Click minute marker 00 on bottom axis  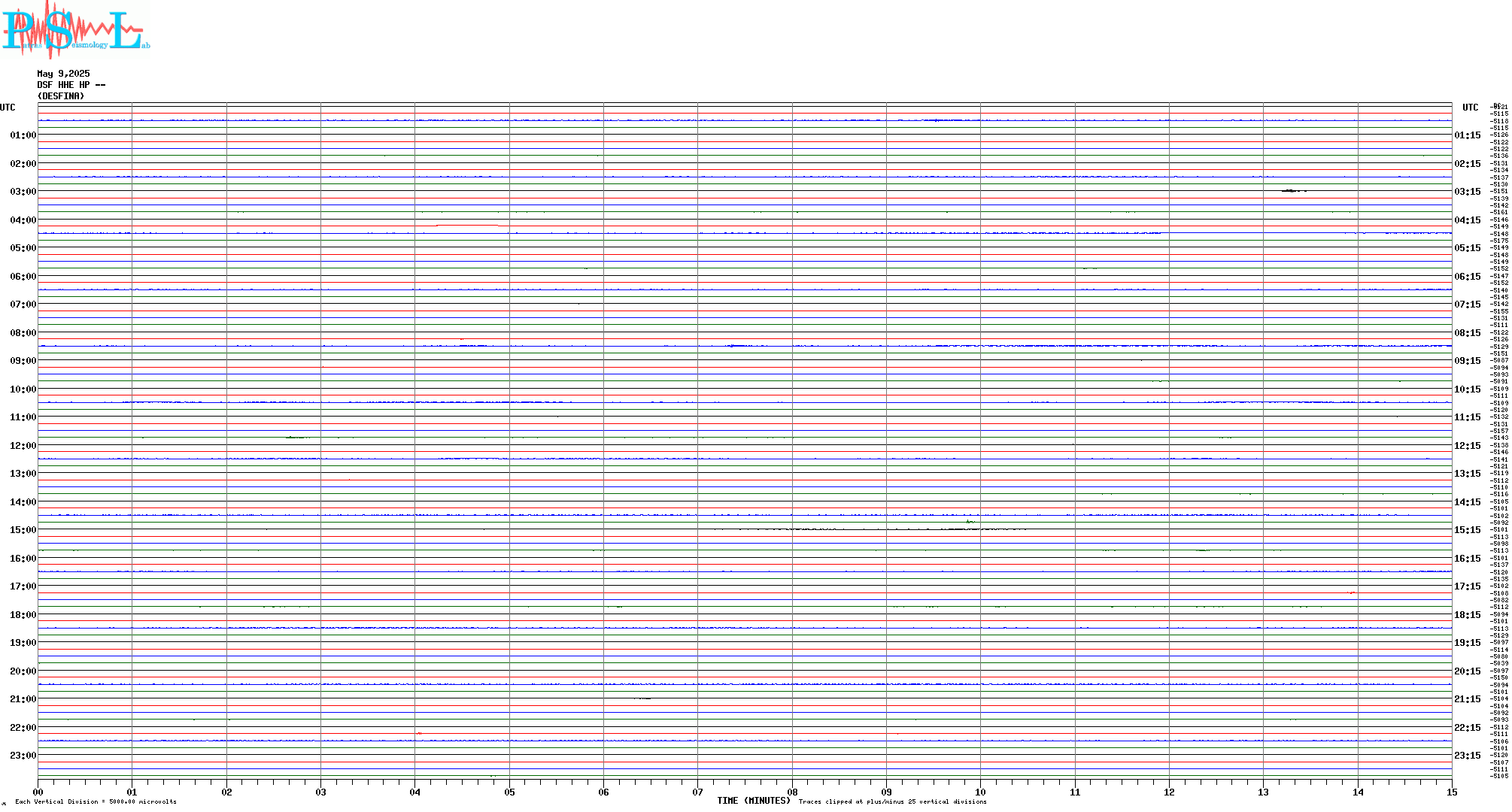38,792
